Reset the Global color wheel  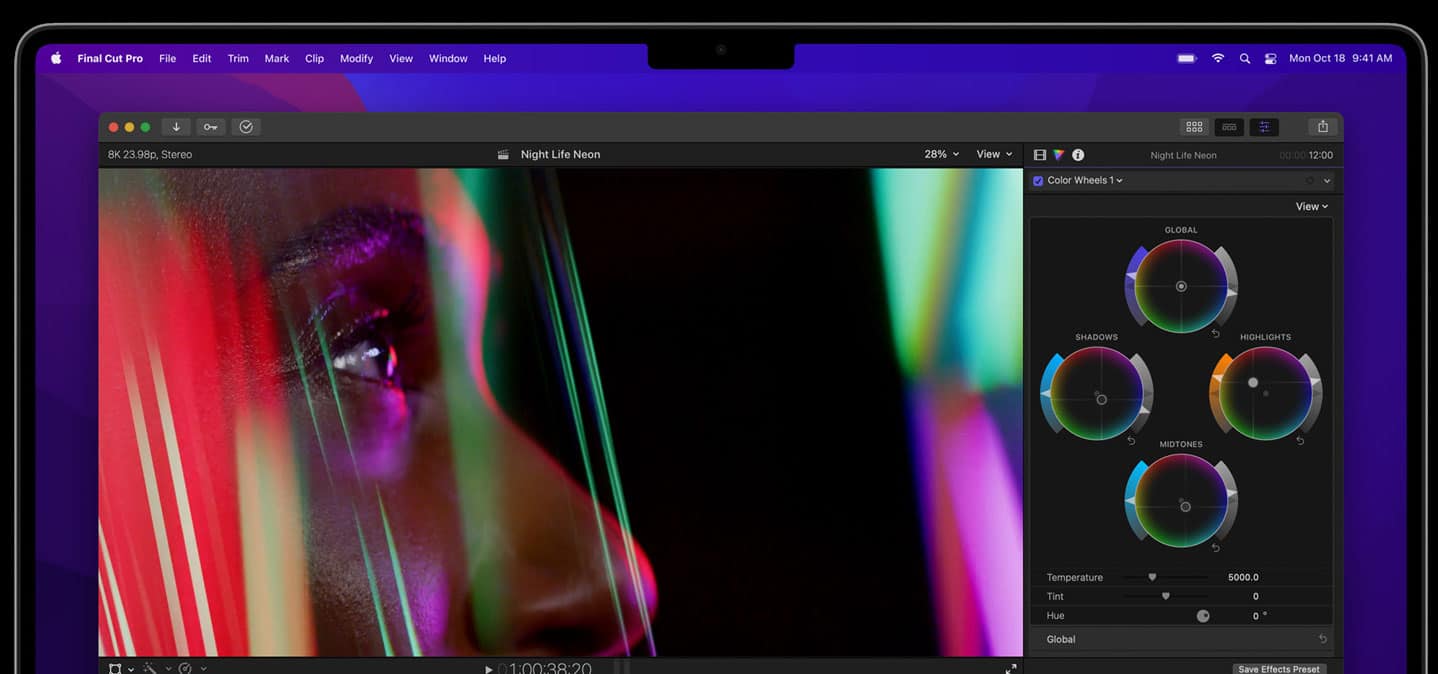(x=1216, y=333)
